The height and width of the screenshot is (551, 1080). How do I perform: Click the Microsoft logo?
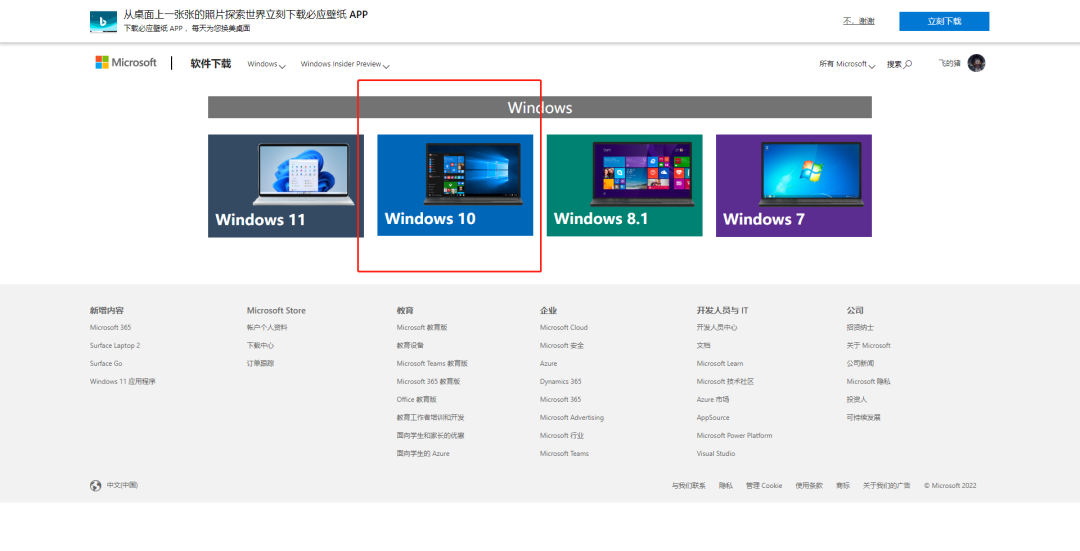(x=126, y=63)
